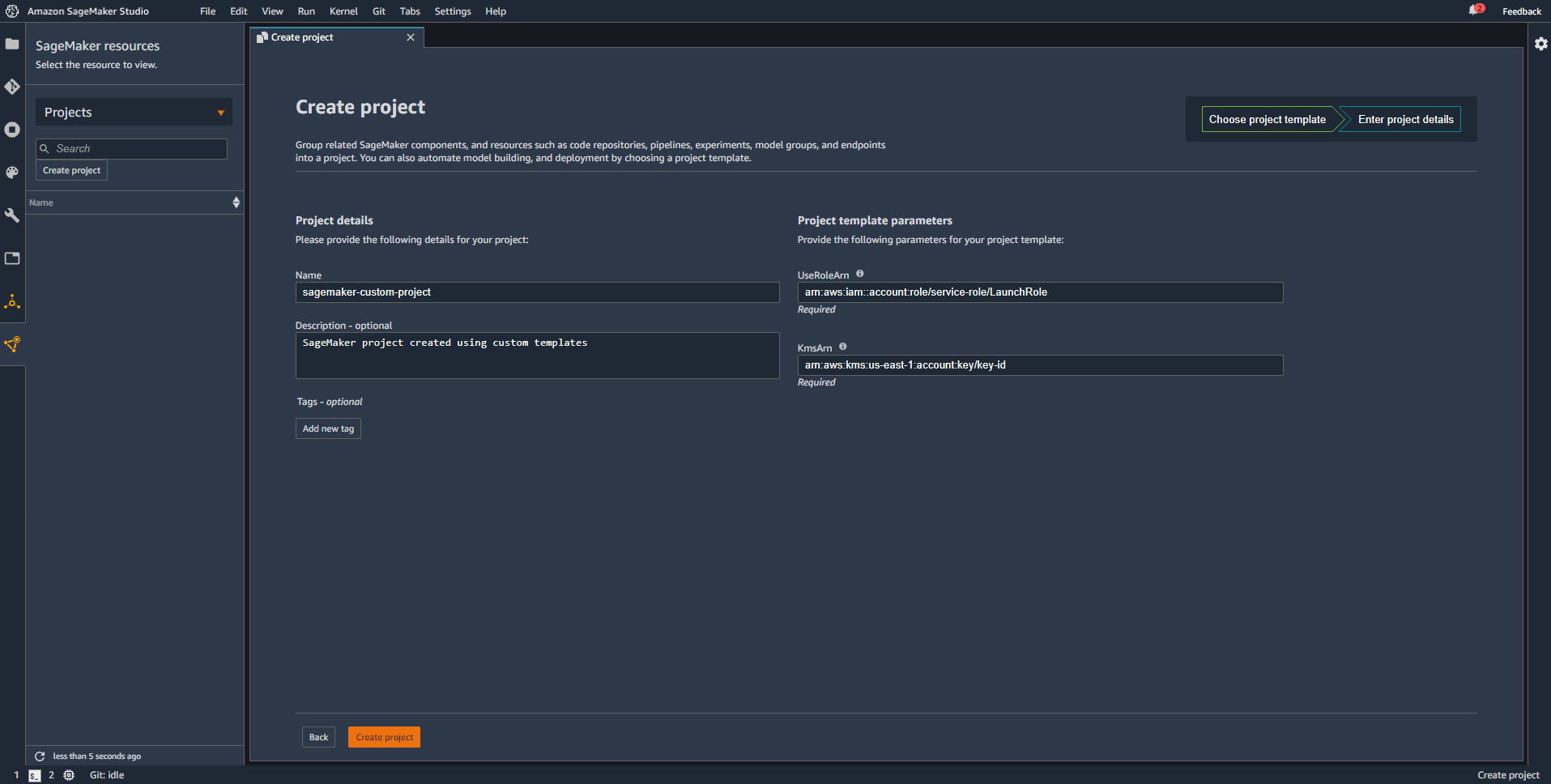Open SageMaker JumpStart sidebar icon
This screenshot has width=1551, height=784.
click(x=12, y=302)
